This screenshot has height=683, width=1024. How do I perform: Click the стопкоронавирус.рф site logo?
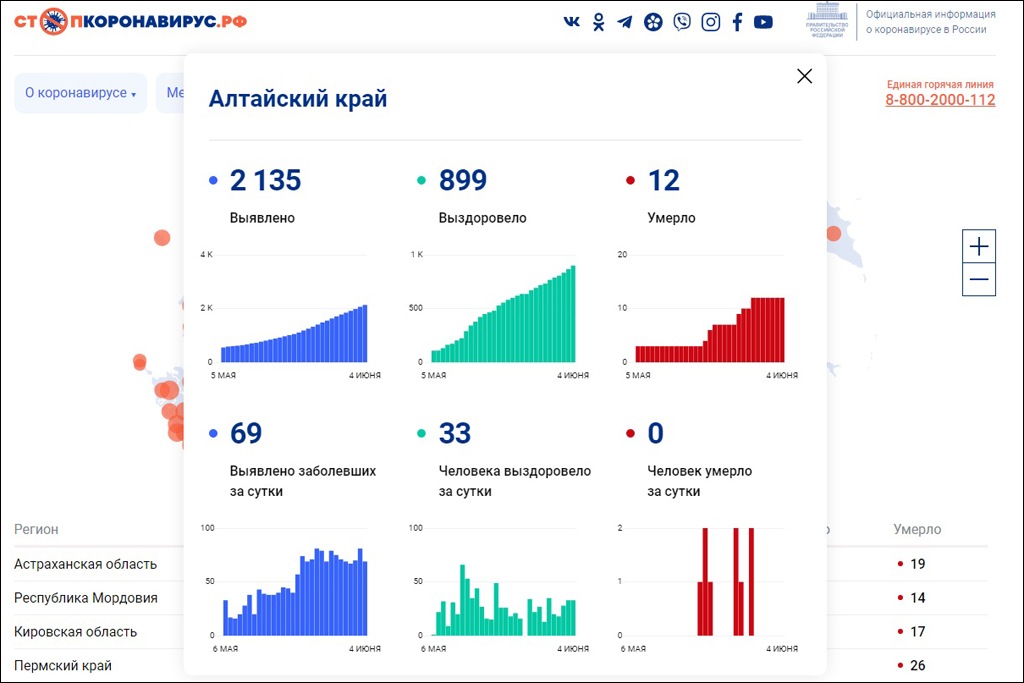(x=131, y=21)
